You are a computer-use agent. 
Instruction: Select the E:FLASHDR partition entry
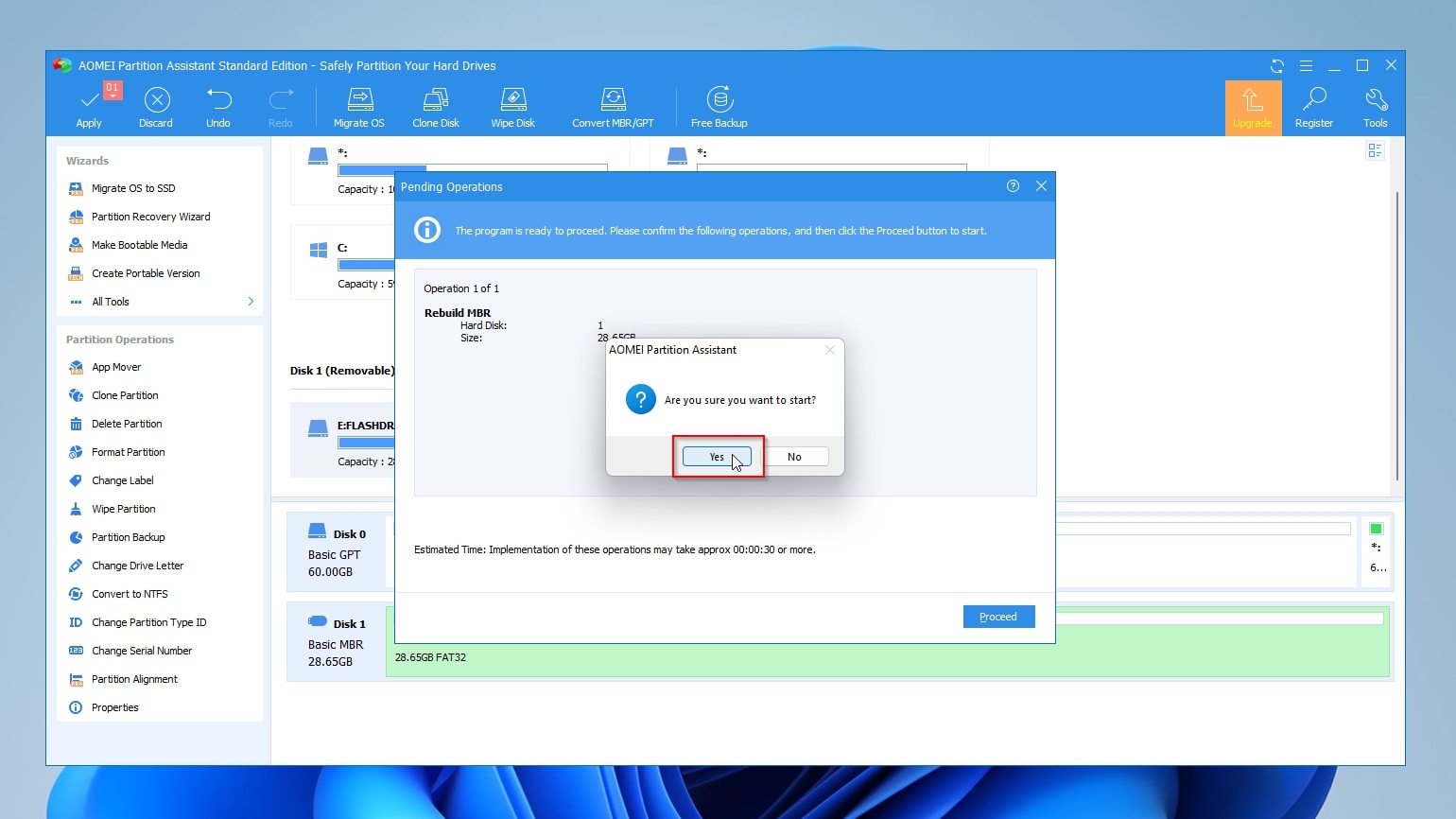point(342,442)
